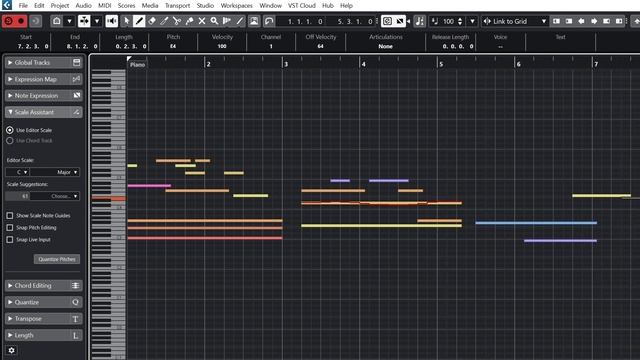Viewport: 640px width, 360px height.
Task: Open Scale Suggestions Choose dropdown
Action: [55, 196]
